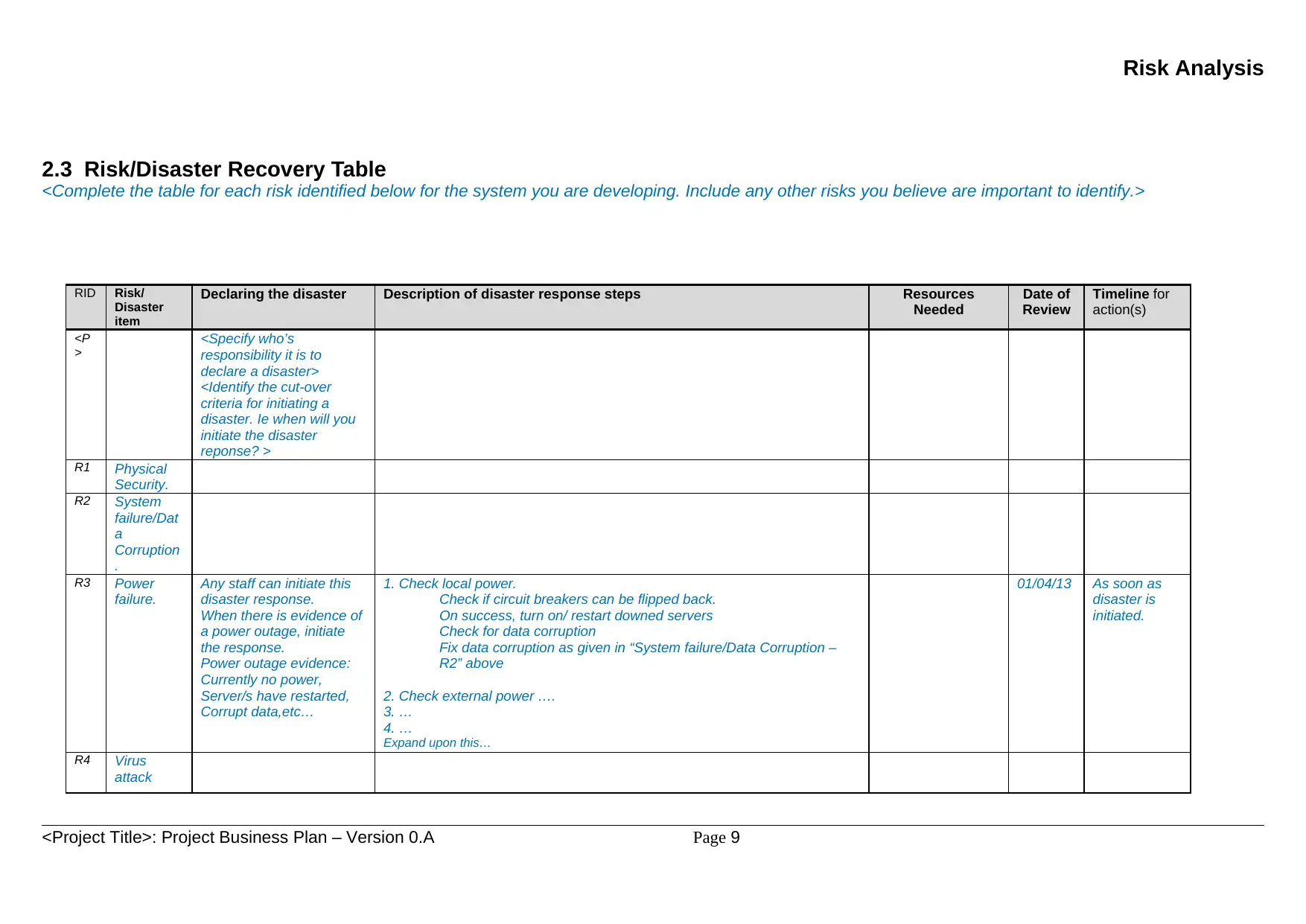This screenshot has width=1306, height=924.
Task: Click the 'R4' row identifier
Action: [x=82, y=760]
